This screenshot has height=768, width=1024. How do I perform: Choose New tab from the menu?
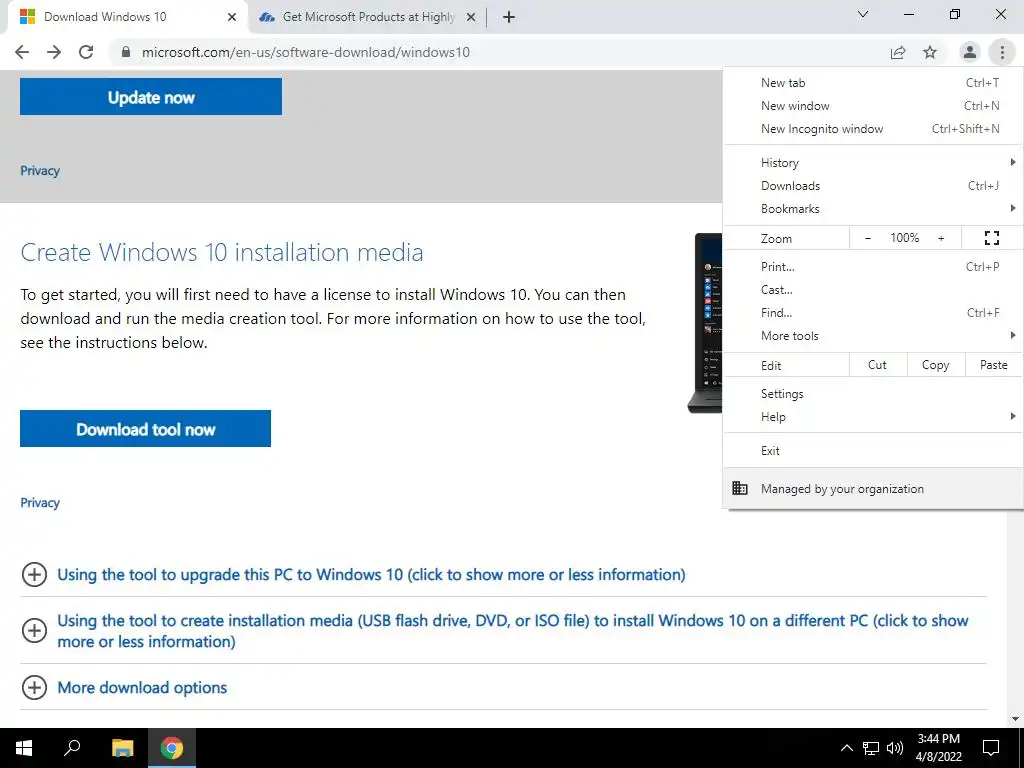click(x=873, y=83)
